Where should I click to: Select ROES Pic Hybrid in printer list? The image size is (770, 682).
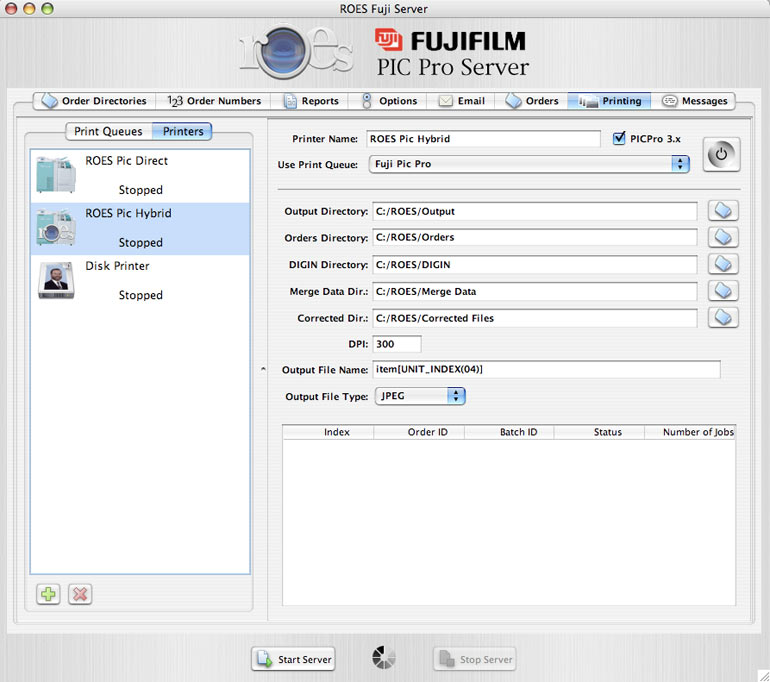(140, 228)
